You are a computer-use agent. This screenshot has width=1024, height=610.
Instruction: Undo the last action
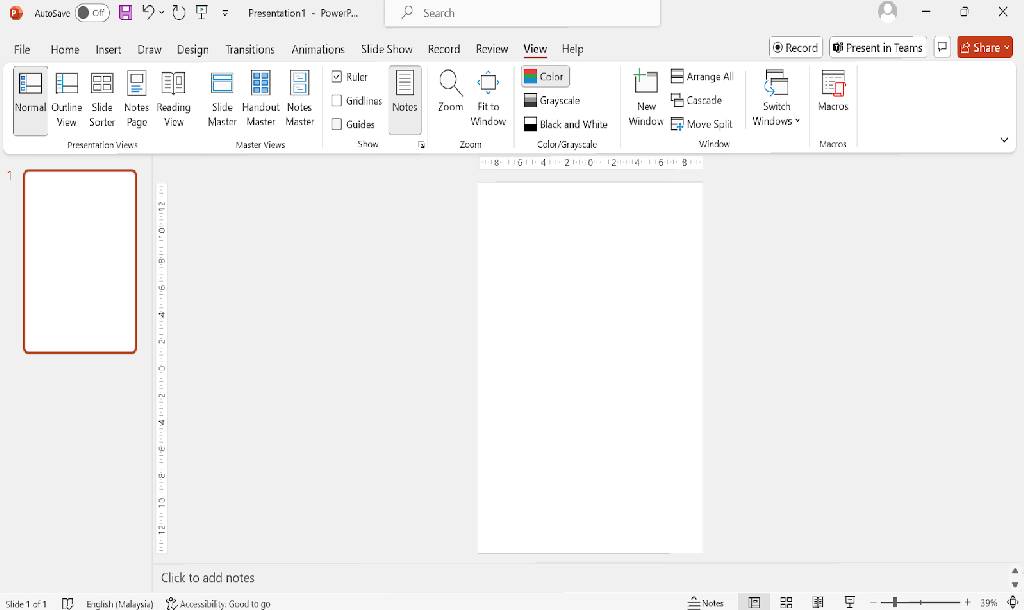click(148, 12)
